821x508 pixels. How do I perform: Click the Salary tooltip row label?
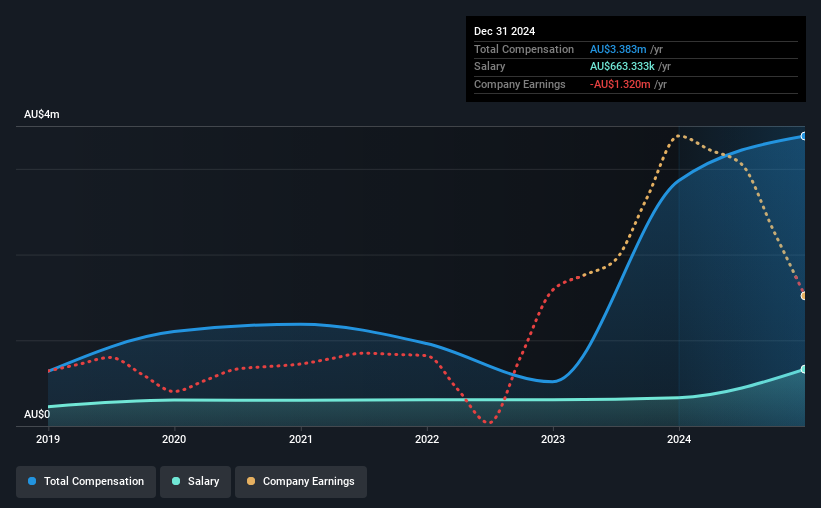coord(490,67)
